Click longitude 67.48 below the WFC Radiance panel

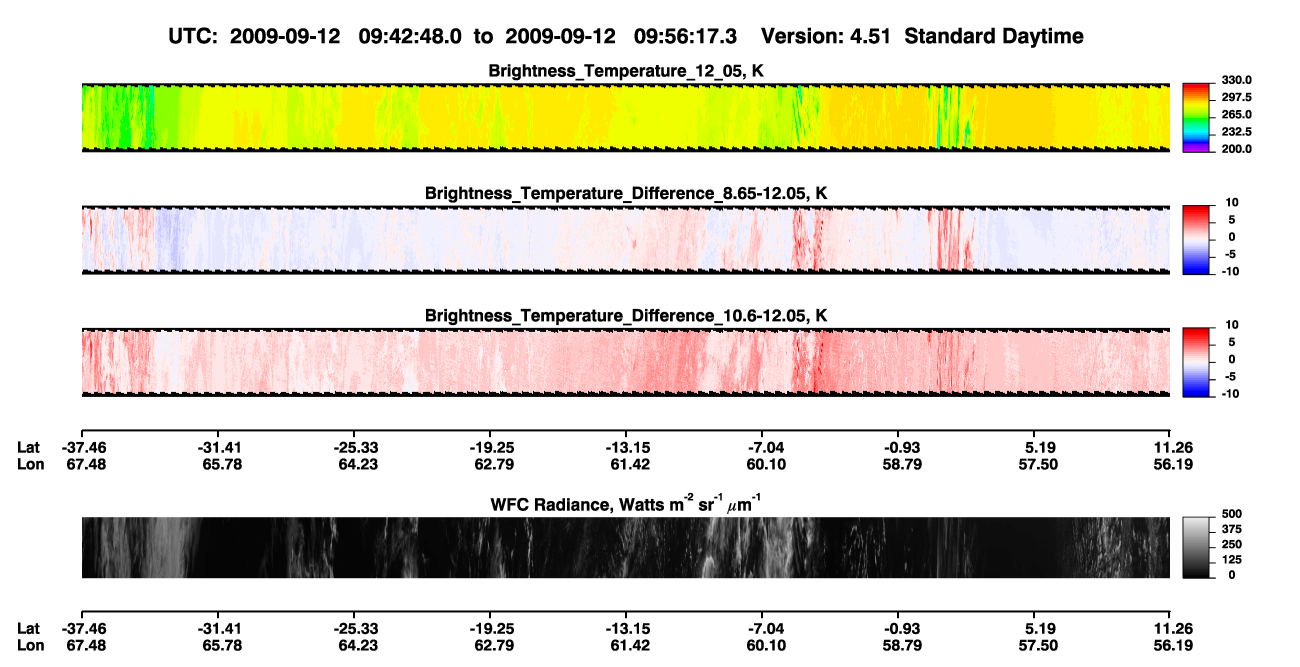pos(84,645)
